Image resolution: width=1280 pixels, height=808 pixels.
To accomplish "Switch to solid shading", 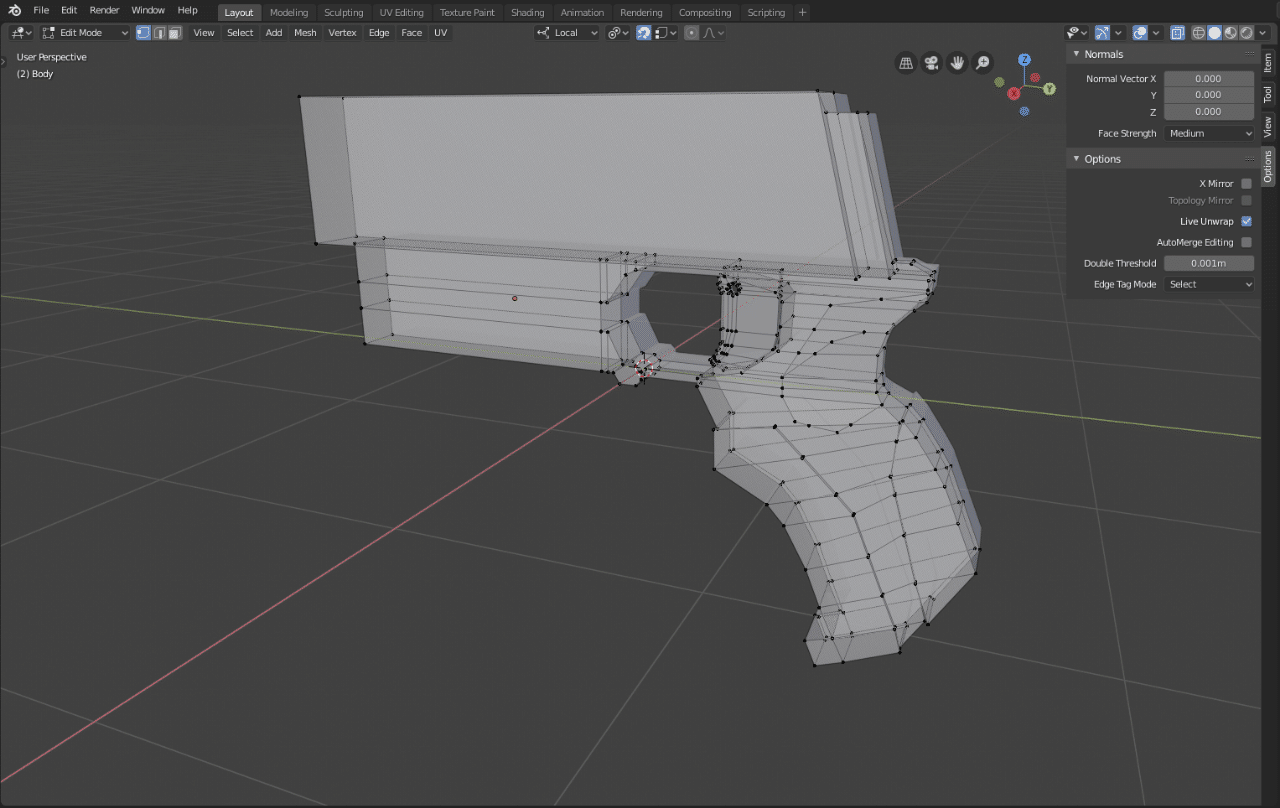I will (1214, 33).
